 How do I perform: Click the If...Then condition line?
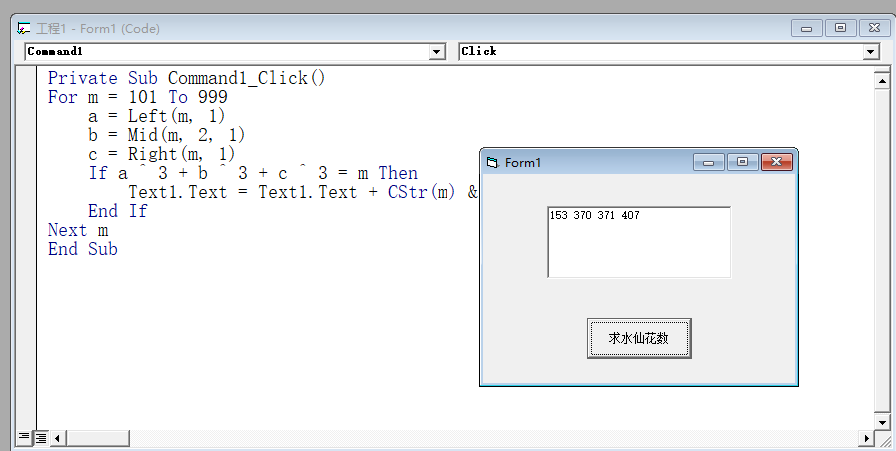253,173
